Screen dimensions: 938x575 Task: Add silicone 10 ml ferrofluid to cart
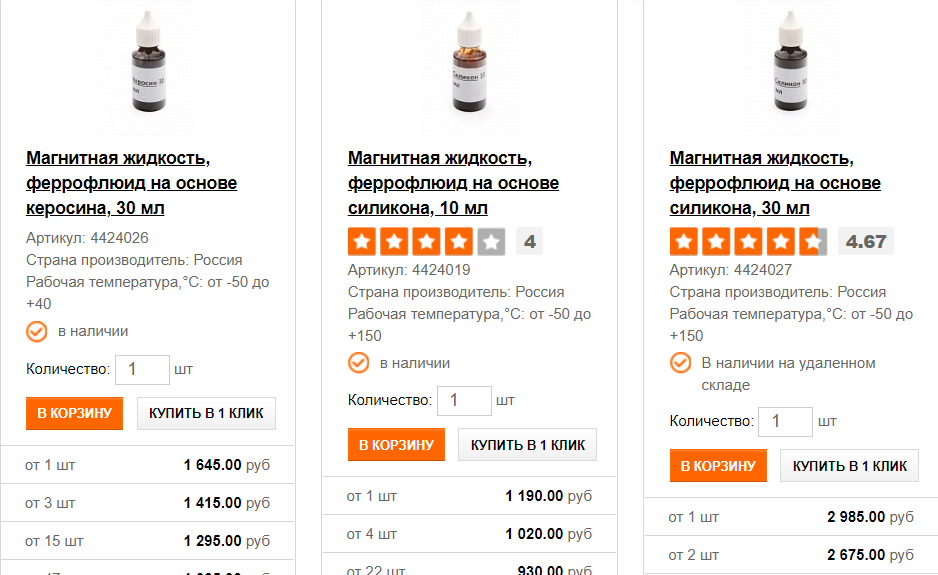pos(396,445)
